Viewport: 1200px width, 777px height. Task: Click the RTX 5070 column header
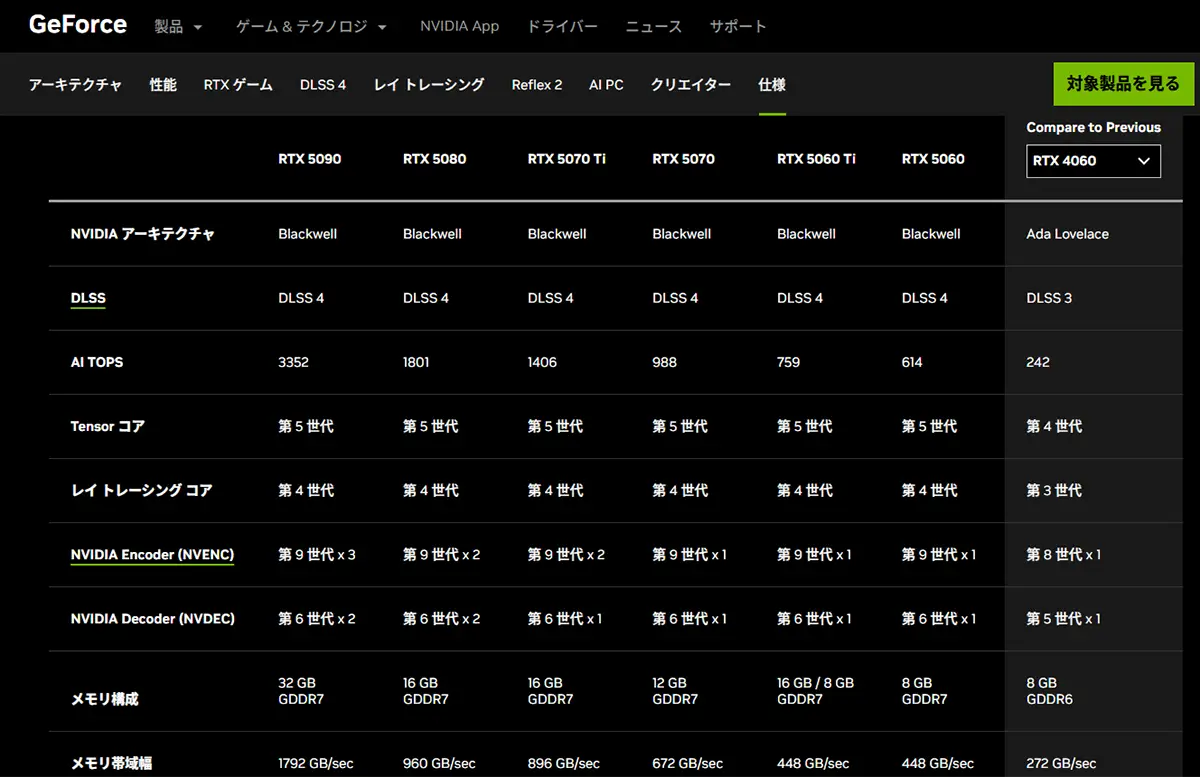(684, 158)
